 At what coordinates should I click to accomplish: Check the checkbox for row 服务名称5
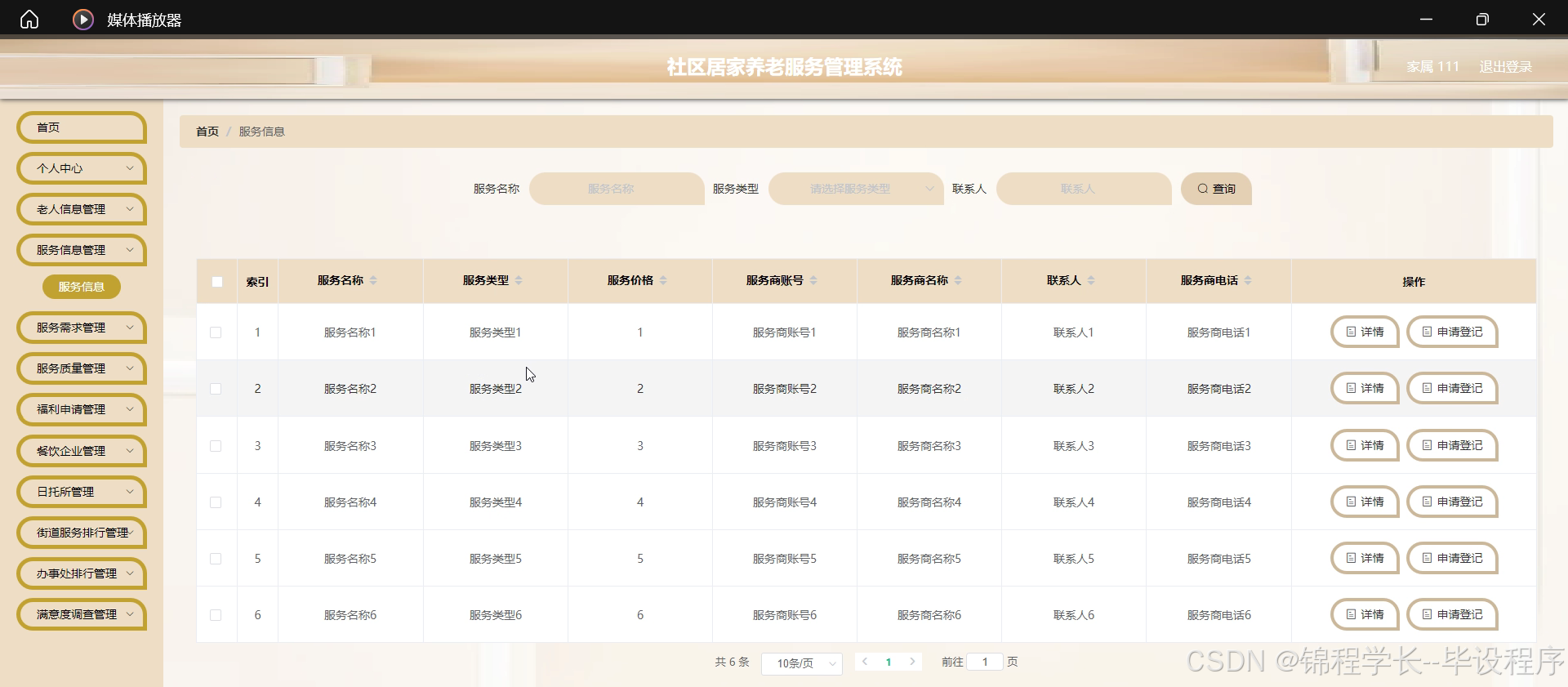[x=216, y=559]
